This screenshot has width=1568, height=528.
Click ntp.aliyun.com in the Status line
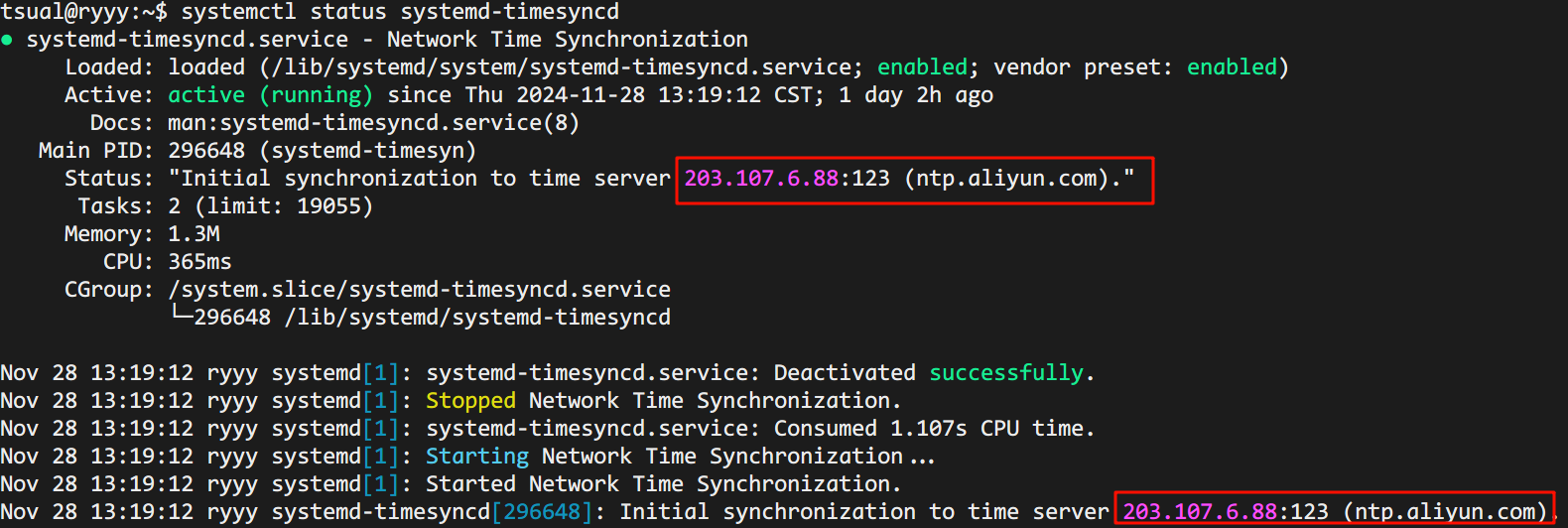coord(1006,179)
